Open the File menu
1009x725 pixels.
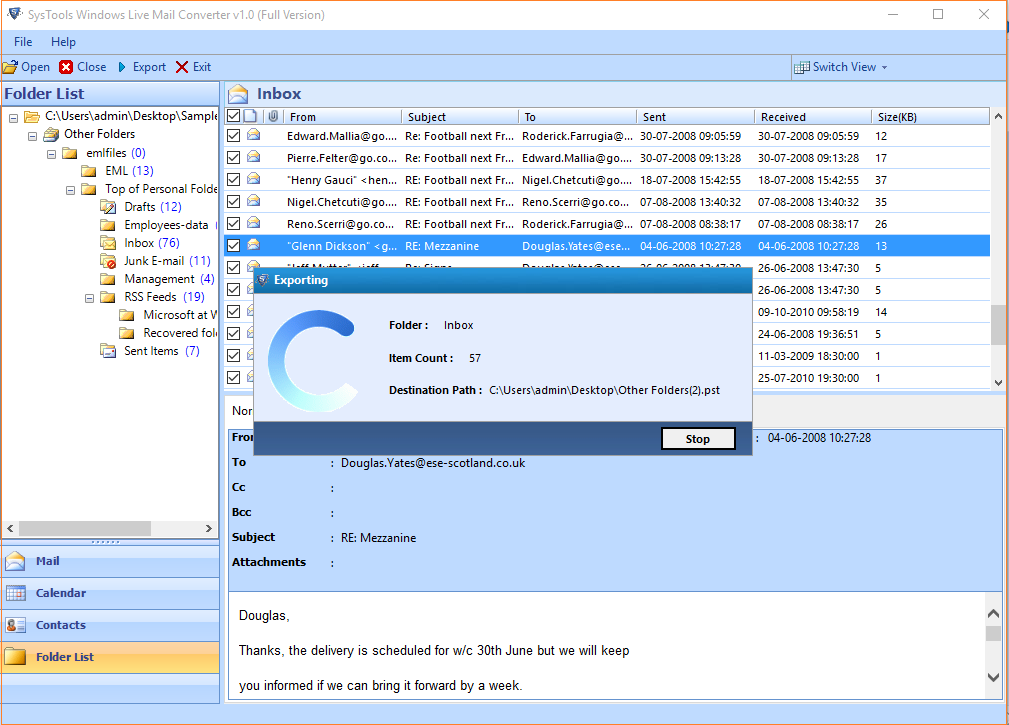[23, 42]
